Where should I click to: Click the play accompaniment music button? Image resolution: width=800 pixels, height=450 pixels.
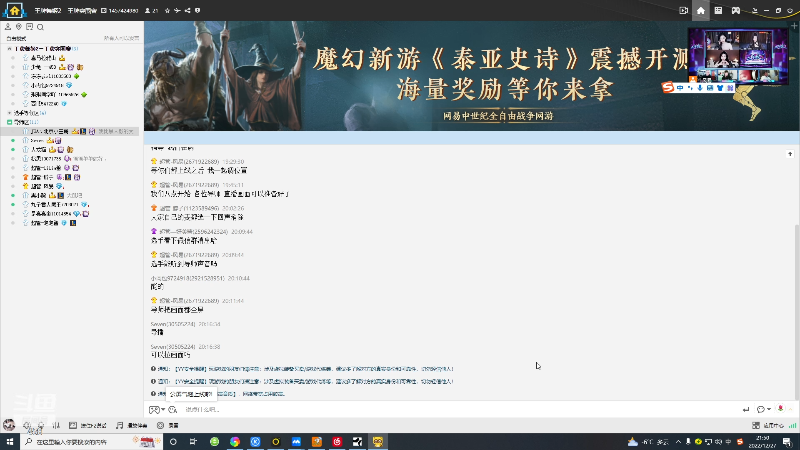(x=132, y=426)
